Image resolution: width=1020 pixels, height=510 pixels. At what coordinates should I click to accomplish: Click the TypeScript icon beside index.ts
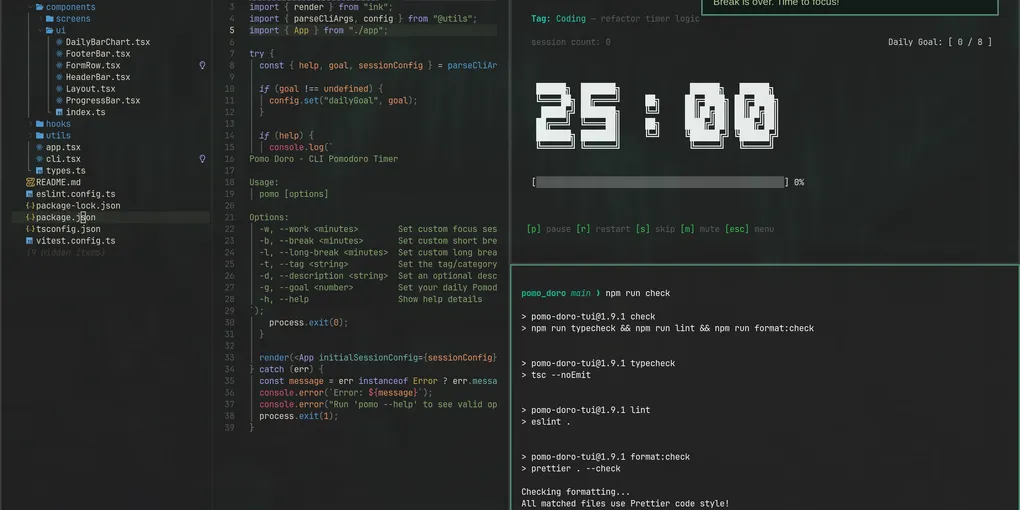tap(59, 113)
